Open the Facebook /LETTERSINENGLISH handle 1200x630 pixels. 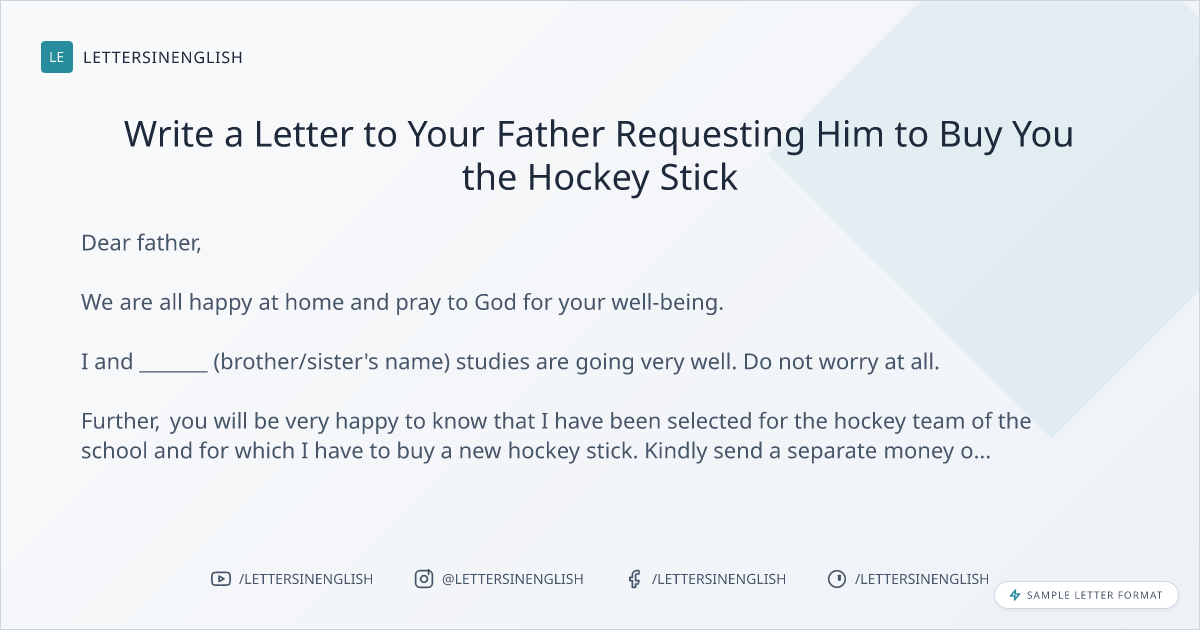[718, 579]
